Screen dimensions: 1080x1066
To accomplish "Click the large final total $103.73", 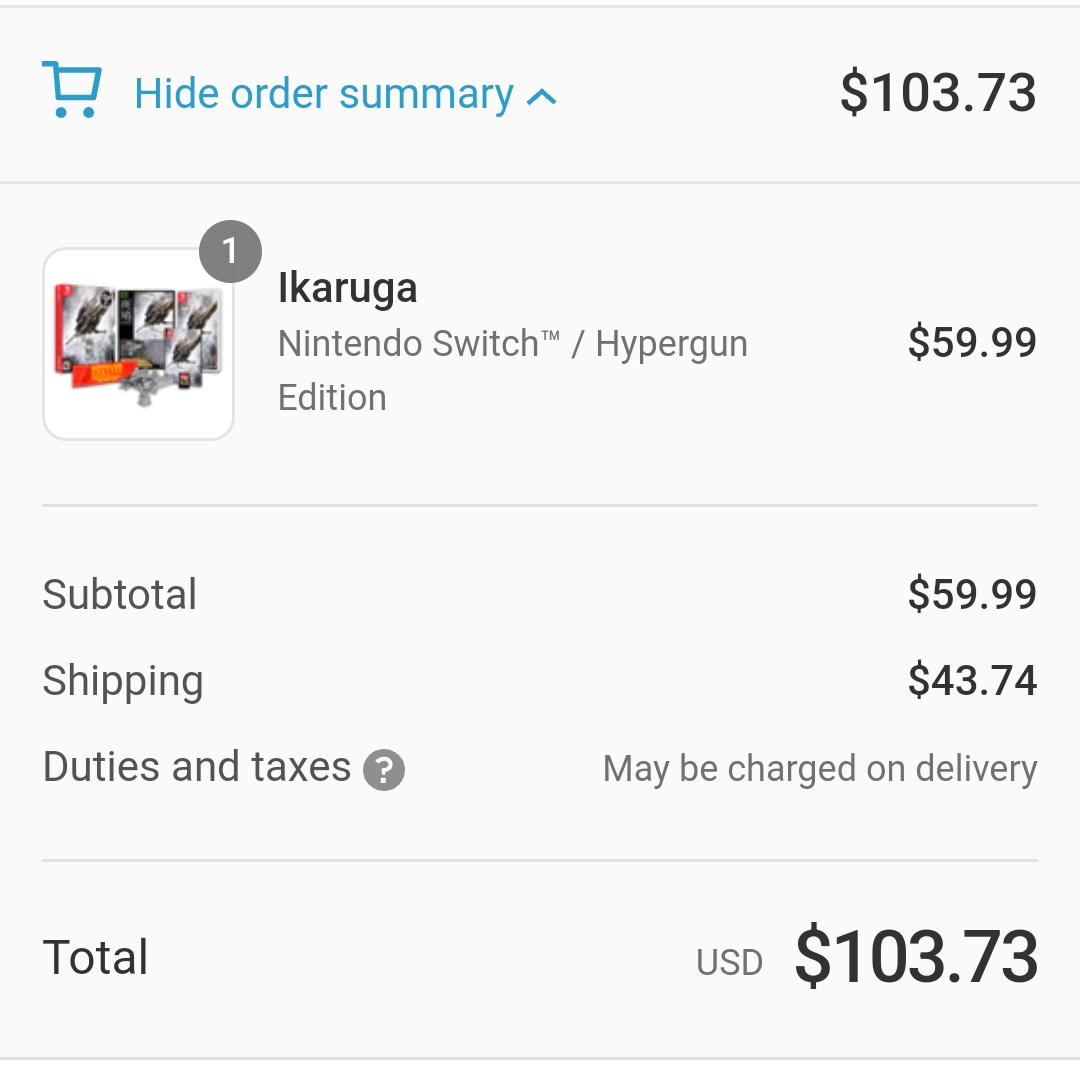I will [x=915, y=957].
